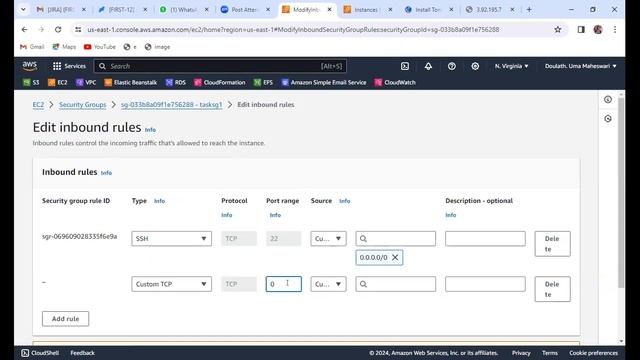Open the help question mark icon
The width and height of the screenshot is (640, 360).
pyautogui.click(x=451, y=66)
